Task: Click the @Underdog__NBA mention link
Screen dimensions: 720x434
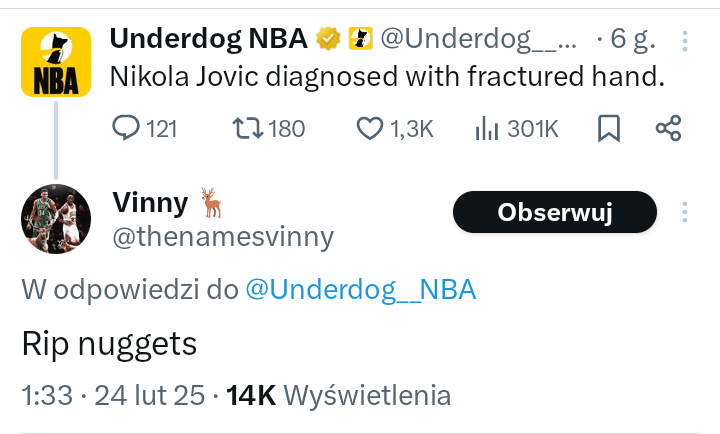Action: point(361,290)
